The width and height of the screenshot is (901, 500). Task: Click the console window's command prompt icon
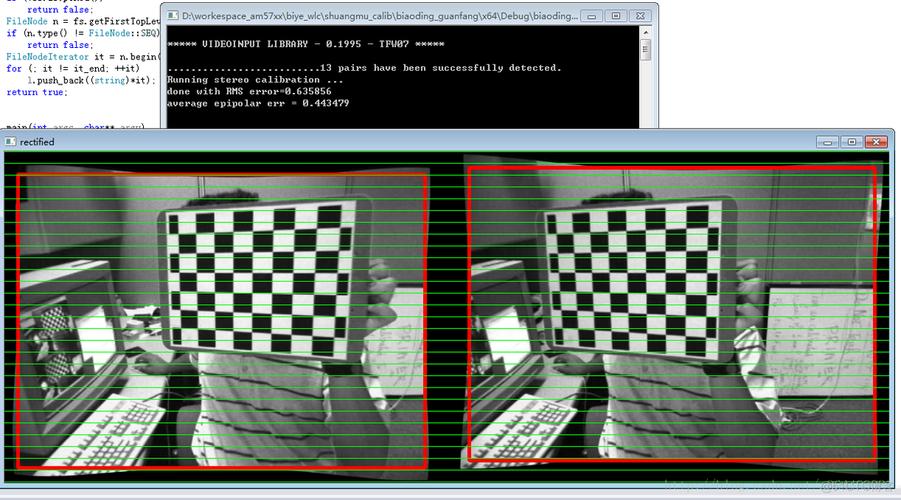173,16
